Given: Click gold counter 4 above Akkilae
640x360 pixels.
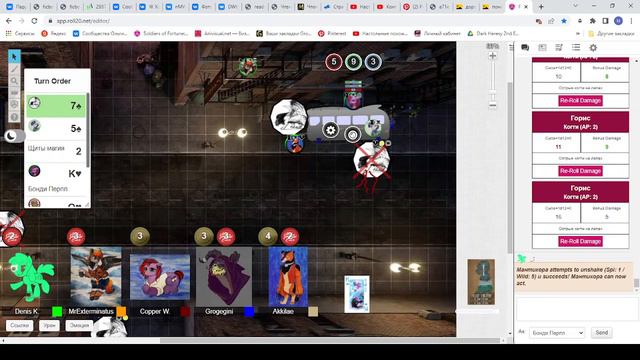Looking at the screenshot, I should tap(268, 236).
